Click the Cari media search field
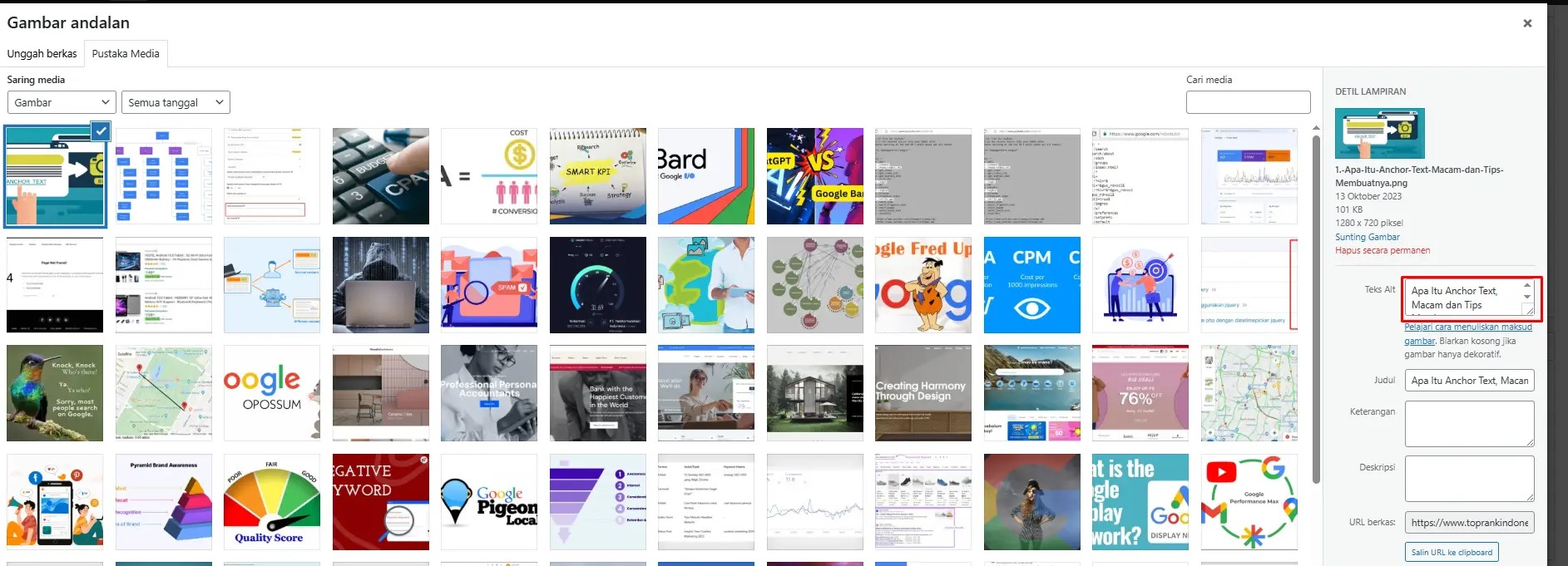 pyautogui.click(x=1248, y=102)
